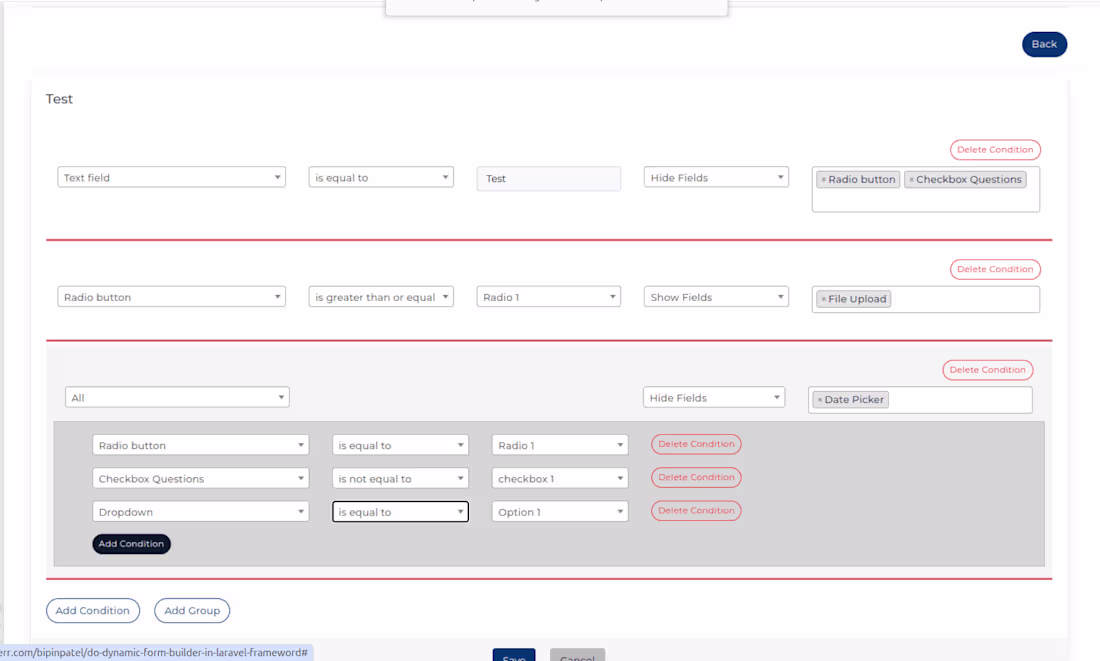The width and height of the screenshot is (1100, 661).
Task: Open Radio button field dropdown in second condition
Action: 171,297
